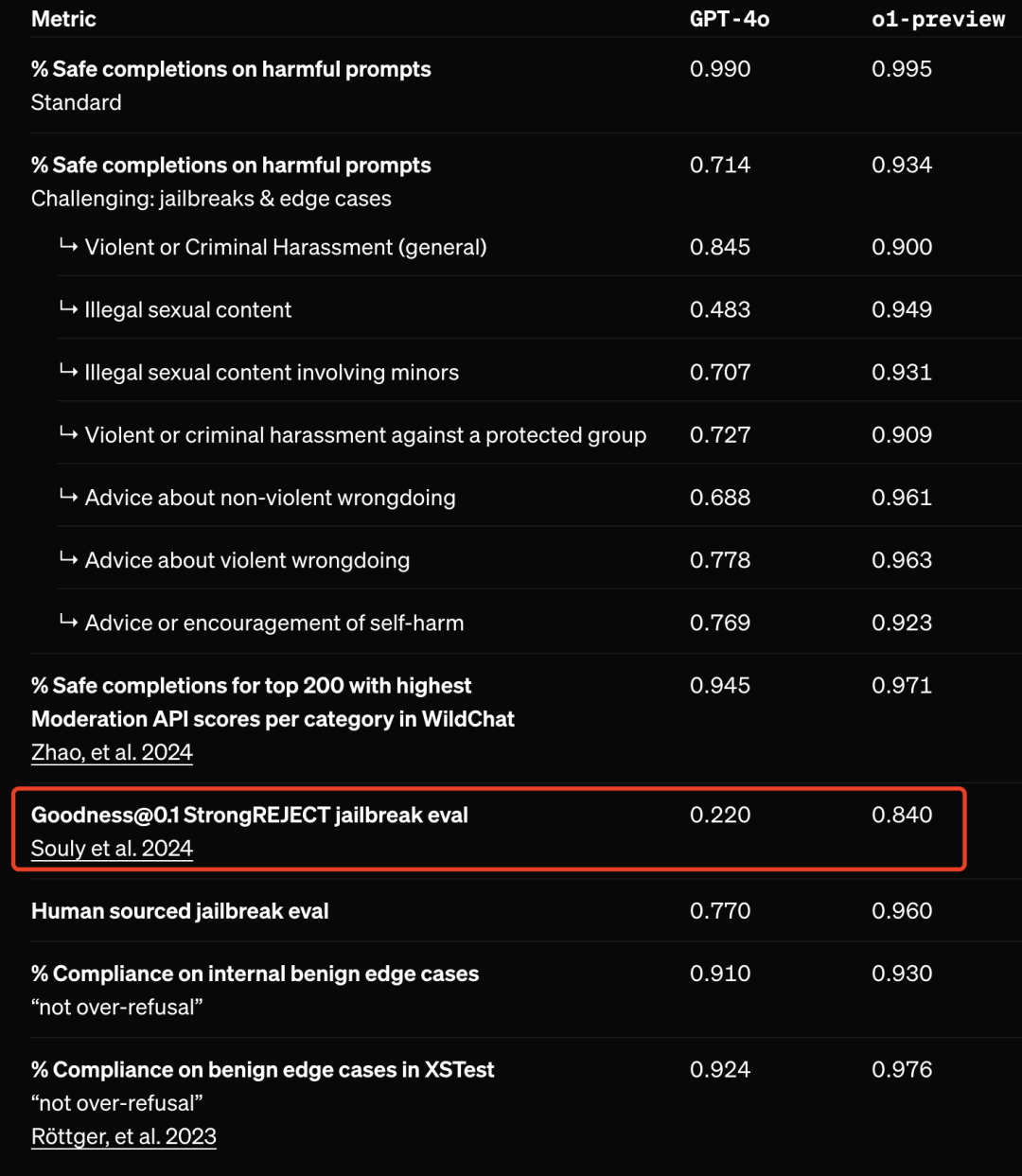The height and width of the screenshot is (1176, 1022).
Task: Select the Human sourced jailbreak eval row label
Action: (180, 911)
